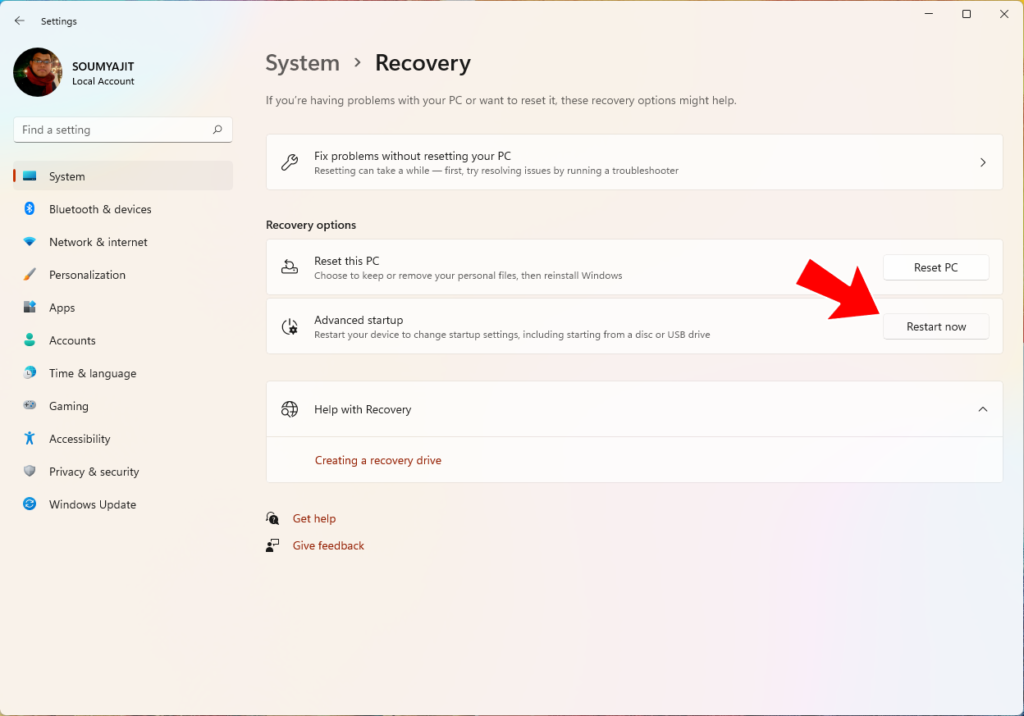
Task: Go to Privacy & security
Action: (x=123, y=471)
